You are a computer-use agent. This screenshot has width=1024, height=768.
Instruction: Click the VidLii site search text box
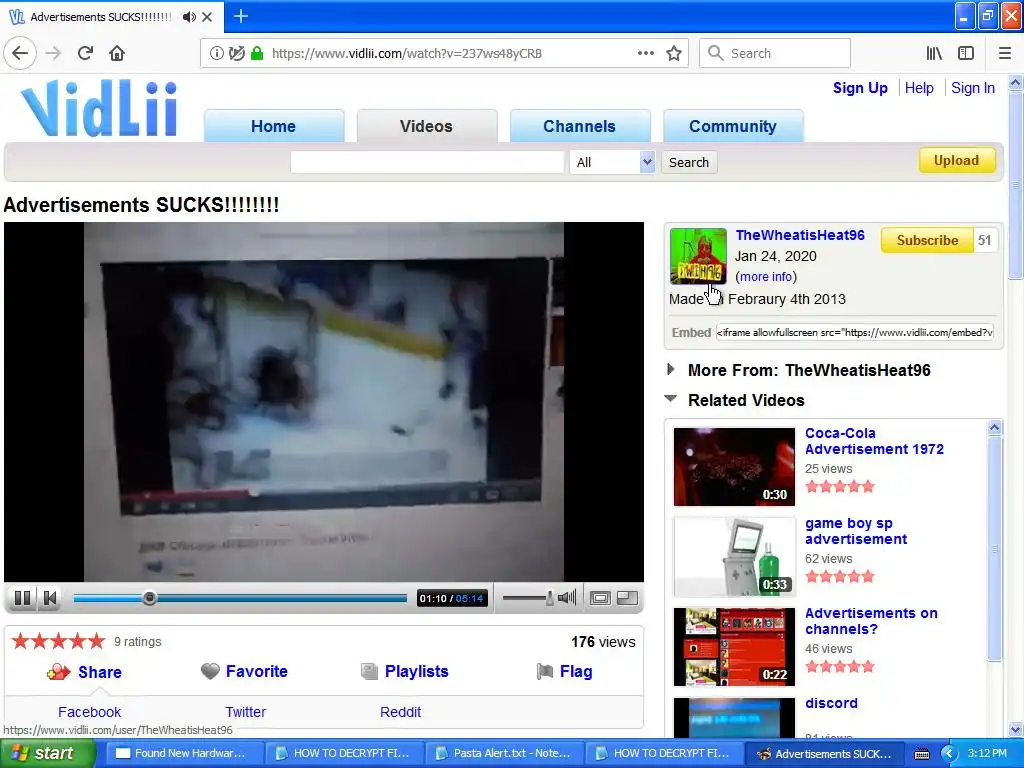(x=427, y=163)
